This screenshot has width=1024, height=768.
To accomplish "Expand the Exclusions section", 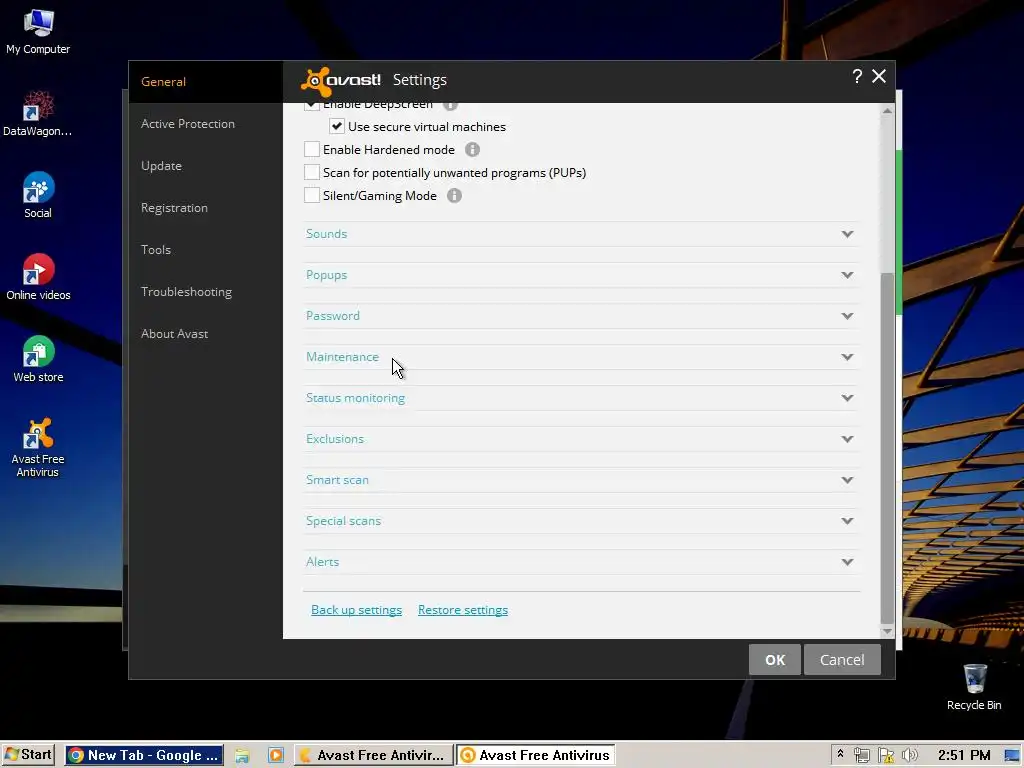I will click(x=582, y=439).
